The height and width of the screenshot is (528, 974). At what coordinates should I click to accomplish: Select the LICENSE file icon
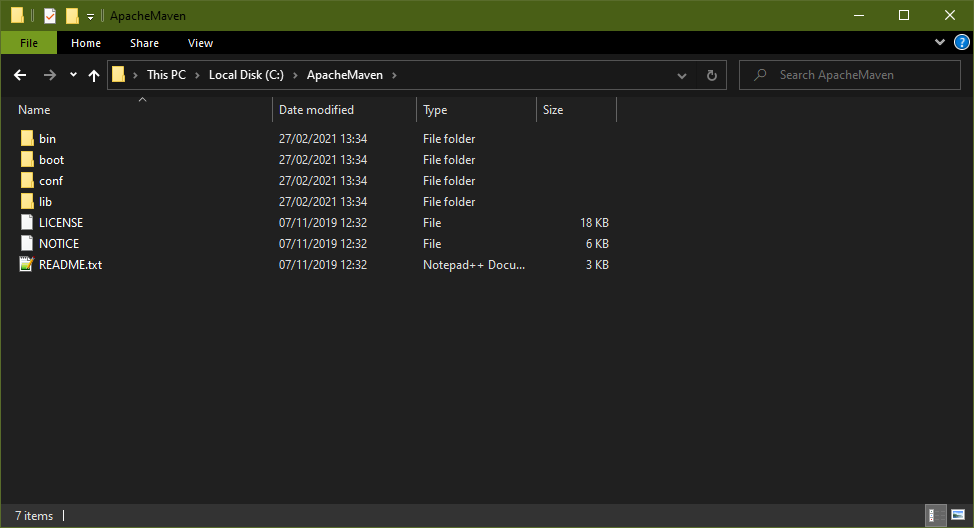click(27, 222)
